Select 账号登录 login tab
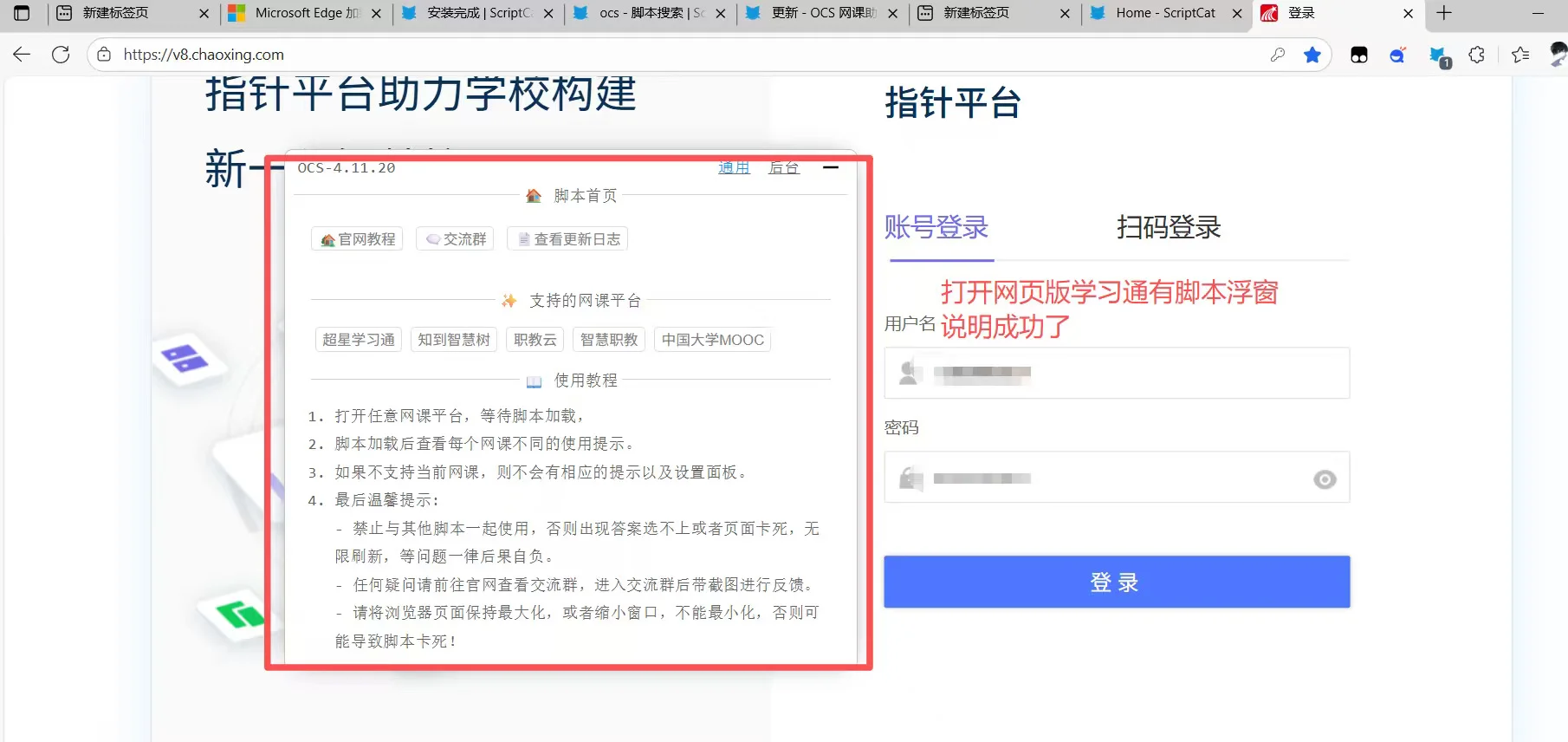The image size is (1568, 742). pyautogui.click(x=936, y=227)
